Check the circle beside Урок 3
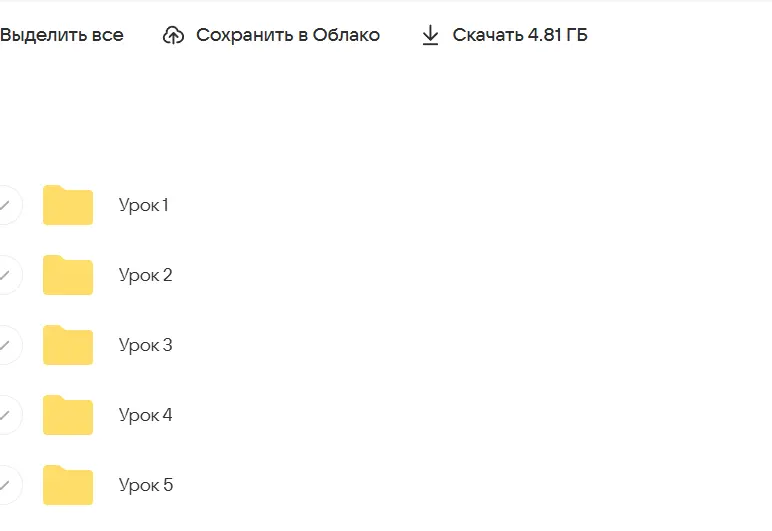The width and height of the screenshot is (772, 531). click(x=6, y=345)
